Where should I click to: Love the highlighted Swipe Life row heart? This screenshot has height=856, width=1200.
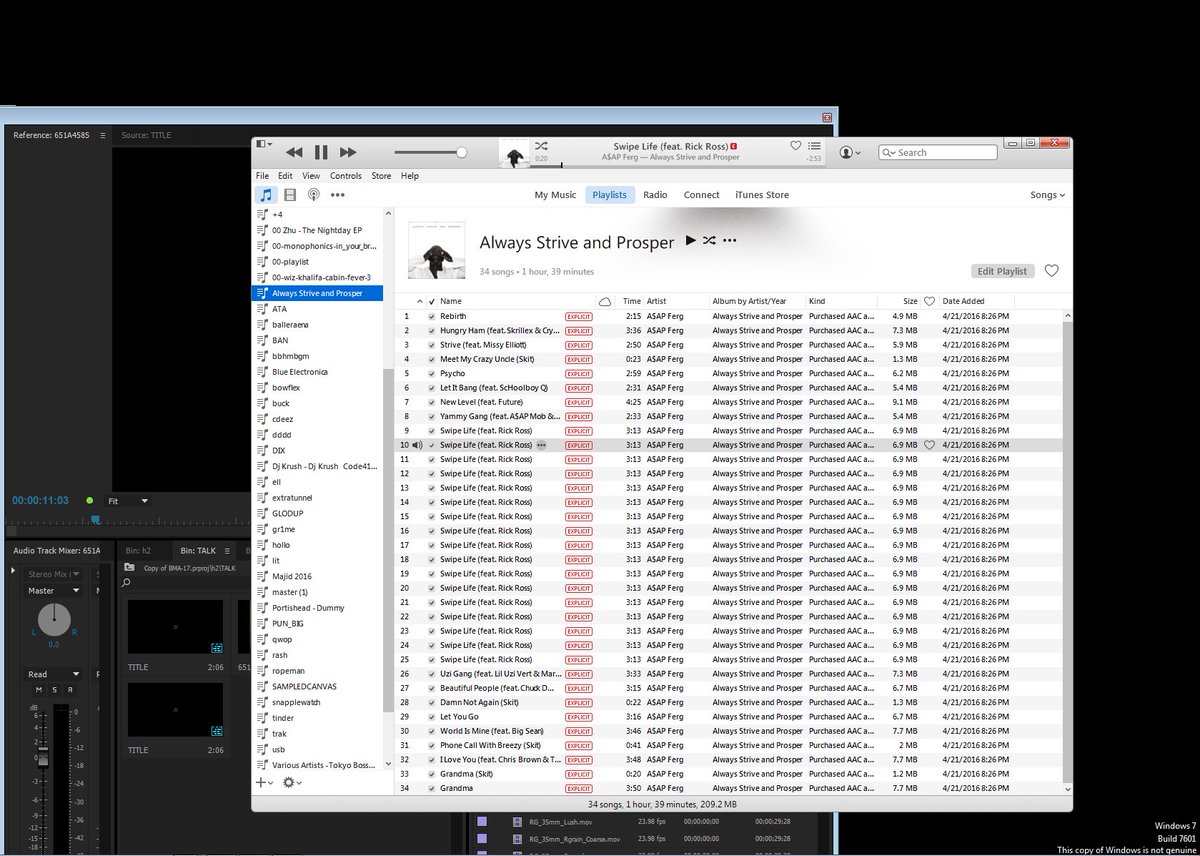click(929, 445)
